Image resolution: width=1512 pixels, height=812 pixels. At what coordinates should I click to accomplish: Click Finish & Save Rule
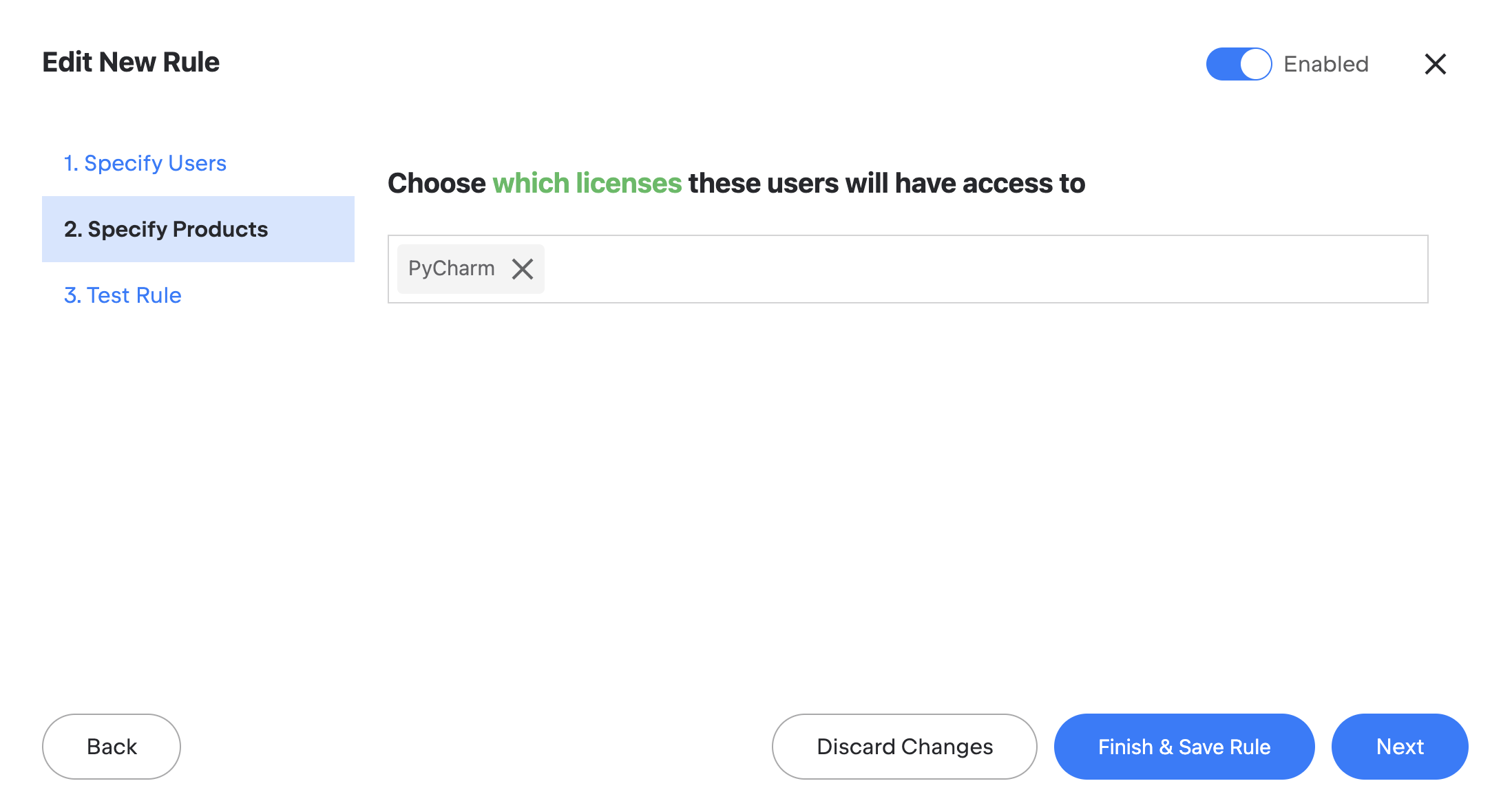coord(1184,747)
